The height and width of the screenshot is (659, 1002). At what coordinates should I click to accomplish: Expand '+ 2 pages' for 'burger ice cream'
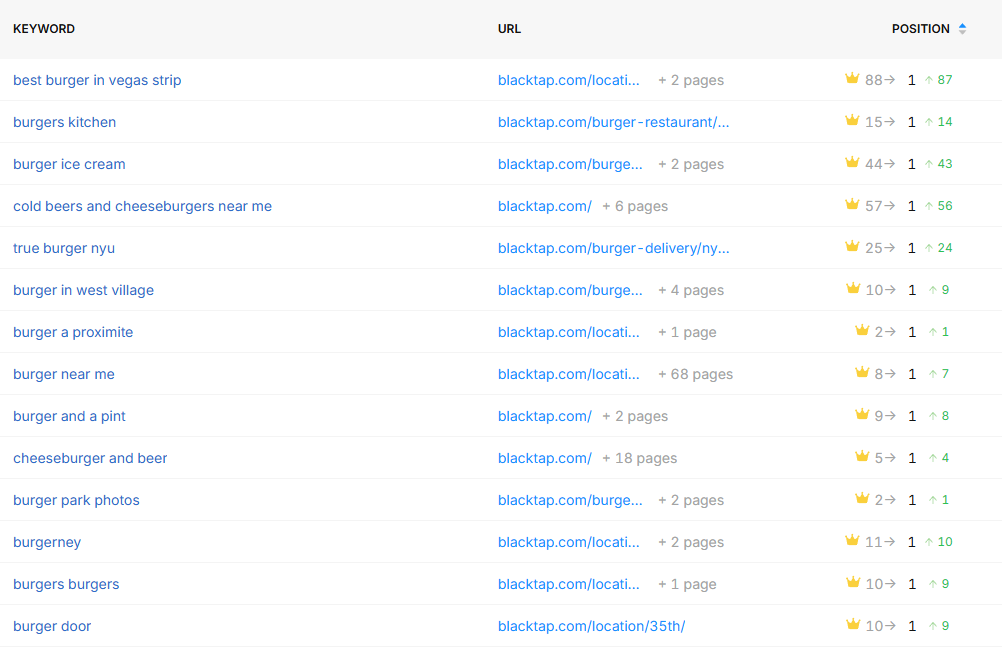coord(691,164)
